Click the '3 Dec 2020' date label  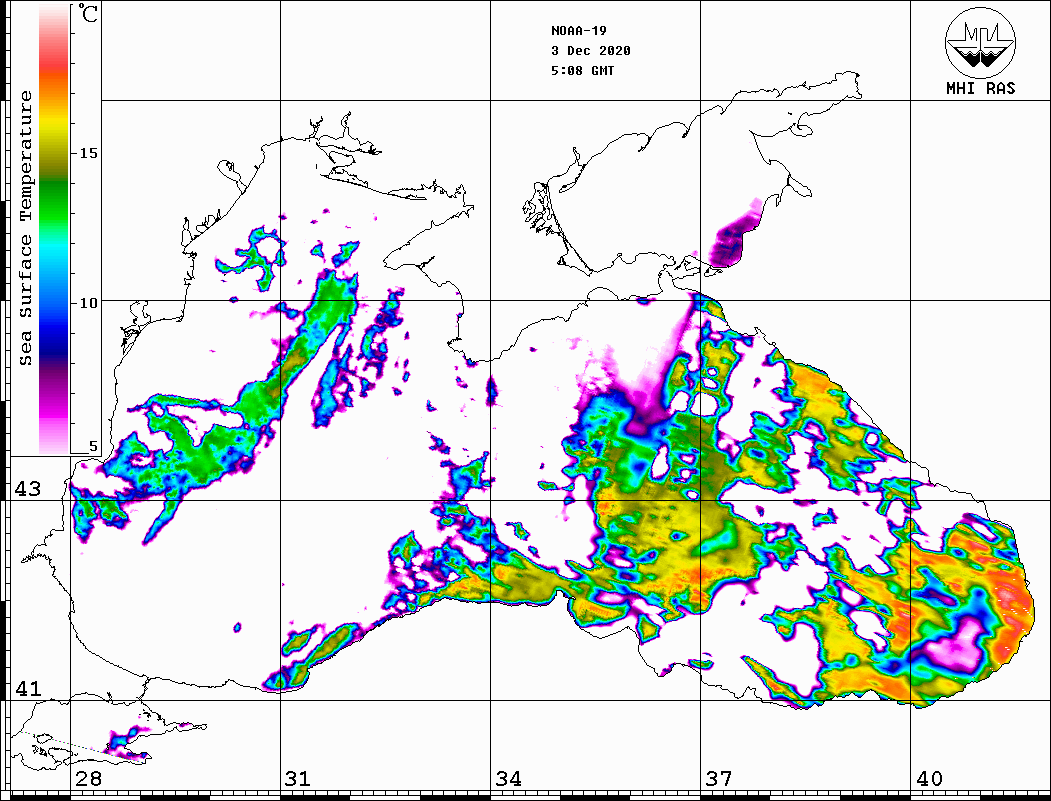click(x=591, y=51)
